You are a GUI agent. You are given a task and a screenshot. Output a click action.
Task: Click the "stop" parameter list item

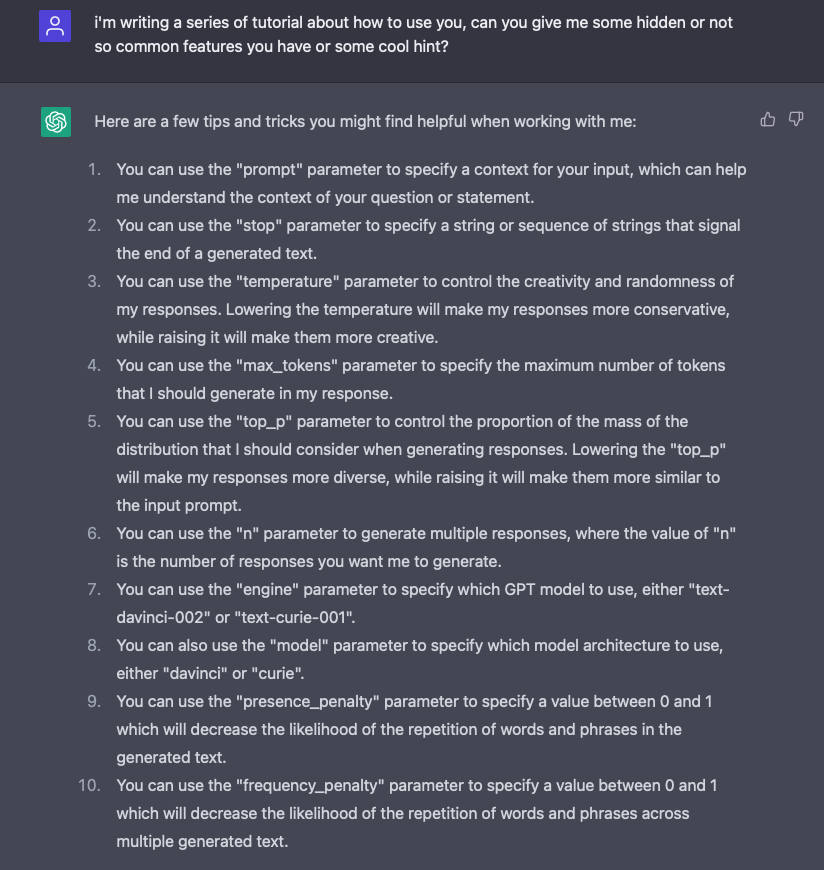428,239
